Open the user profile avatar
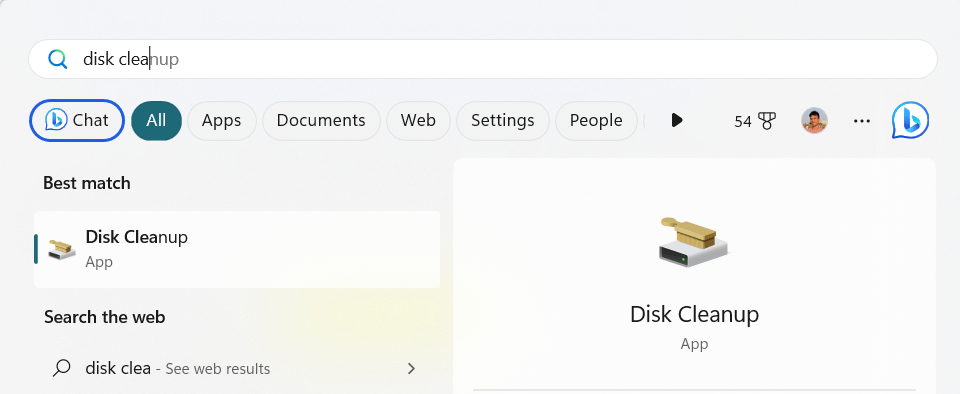 click(814, 121)
